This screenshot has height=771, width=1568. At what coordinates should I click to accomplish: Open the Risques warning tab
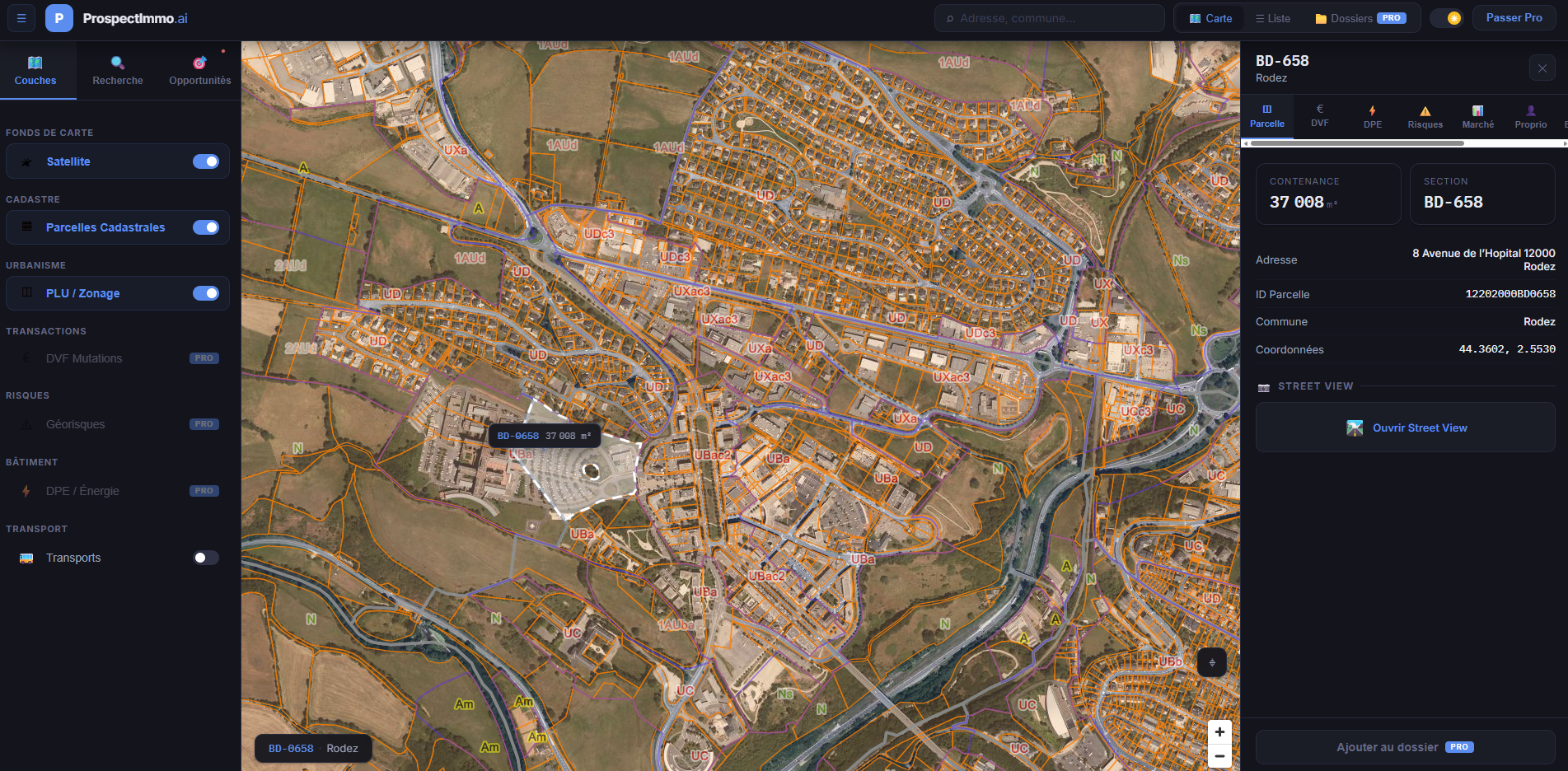(1425, 117)
